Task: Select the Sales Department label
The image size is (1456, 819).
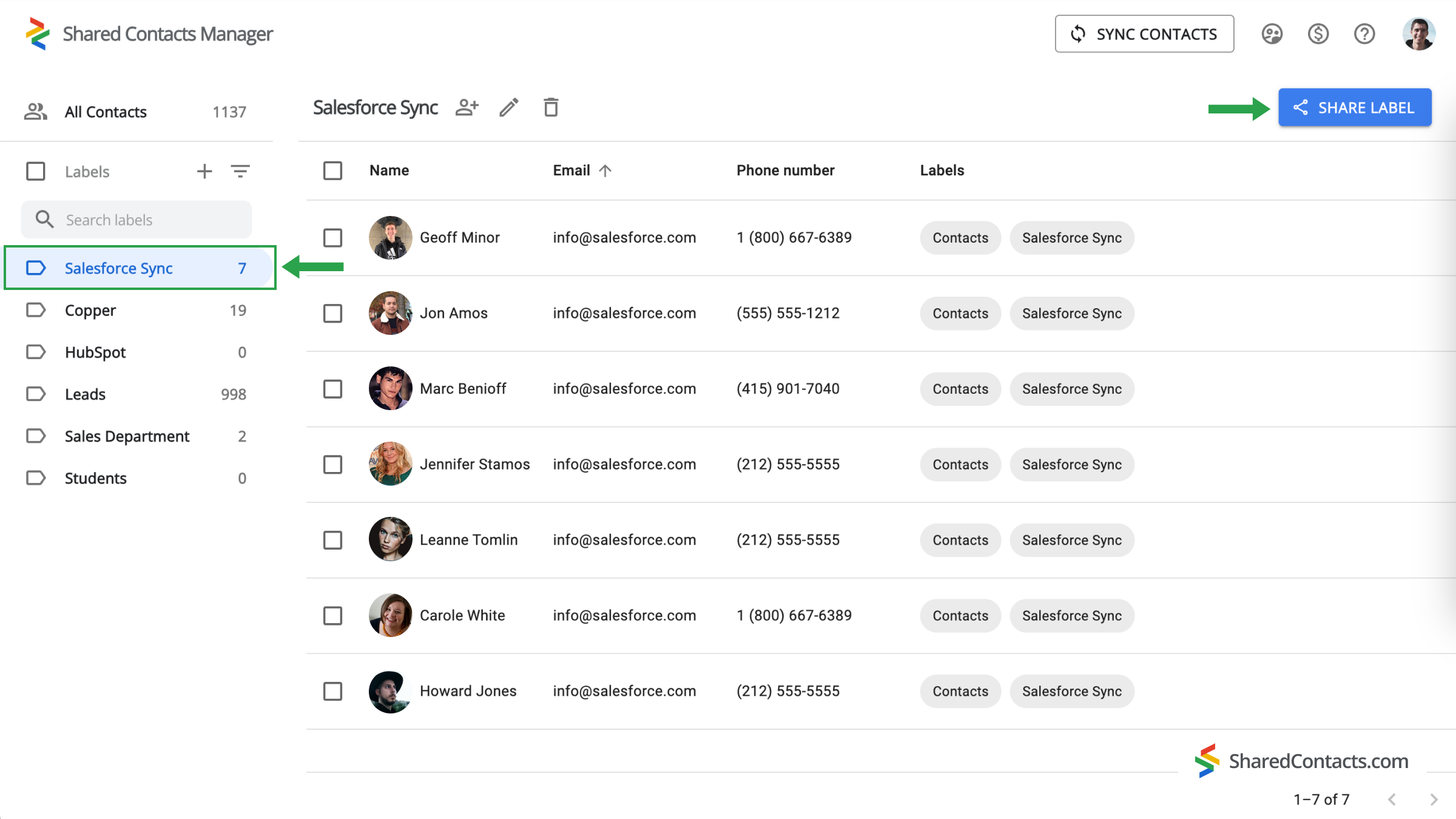Action: (x=136, y=436)
